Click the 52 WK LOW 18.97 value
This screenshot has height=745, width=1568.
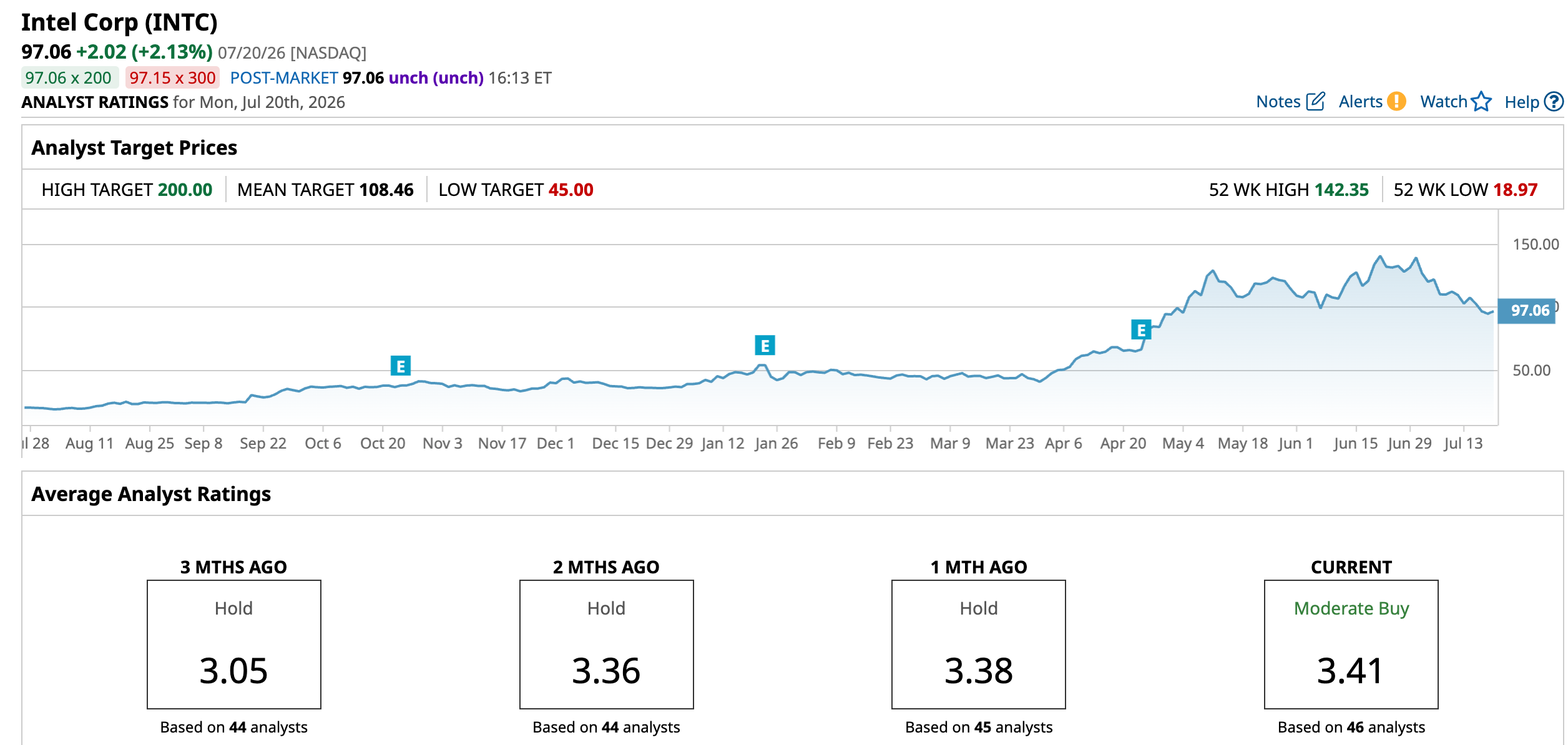coord(1515,190)
